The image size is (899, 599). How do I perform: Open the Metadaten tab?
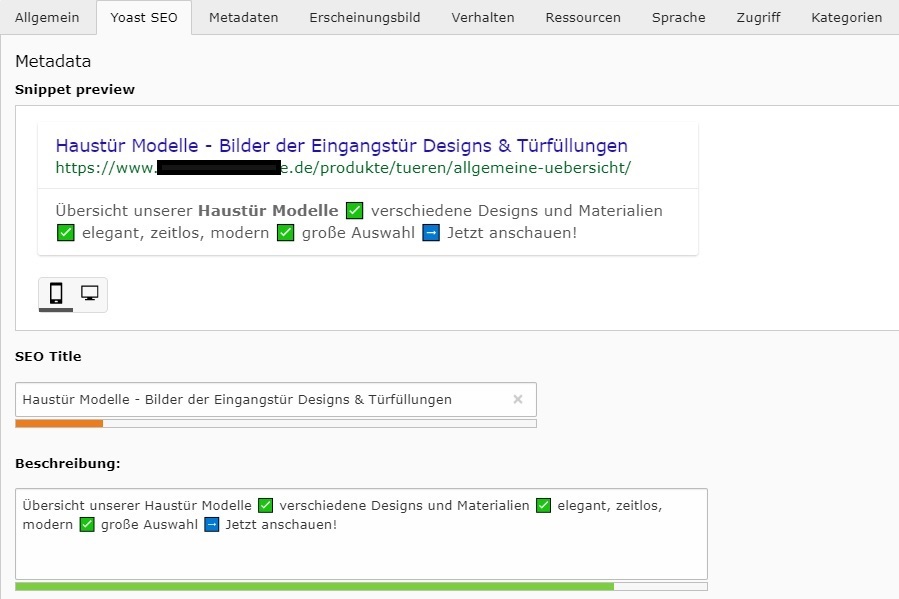pos(243,18)
